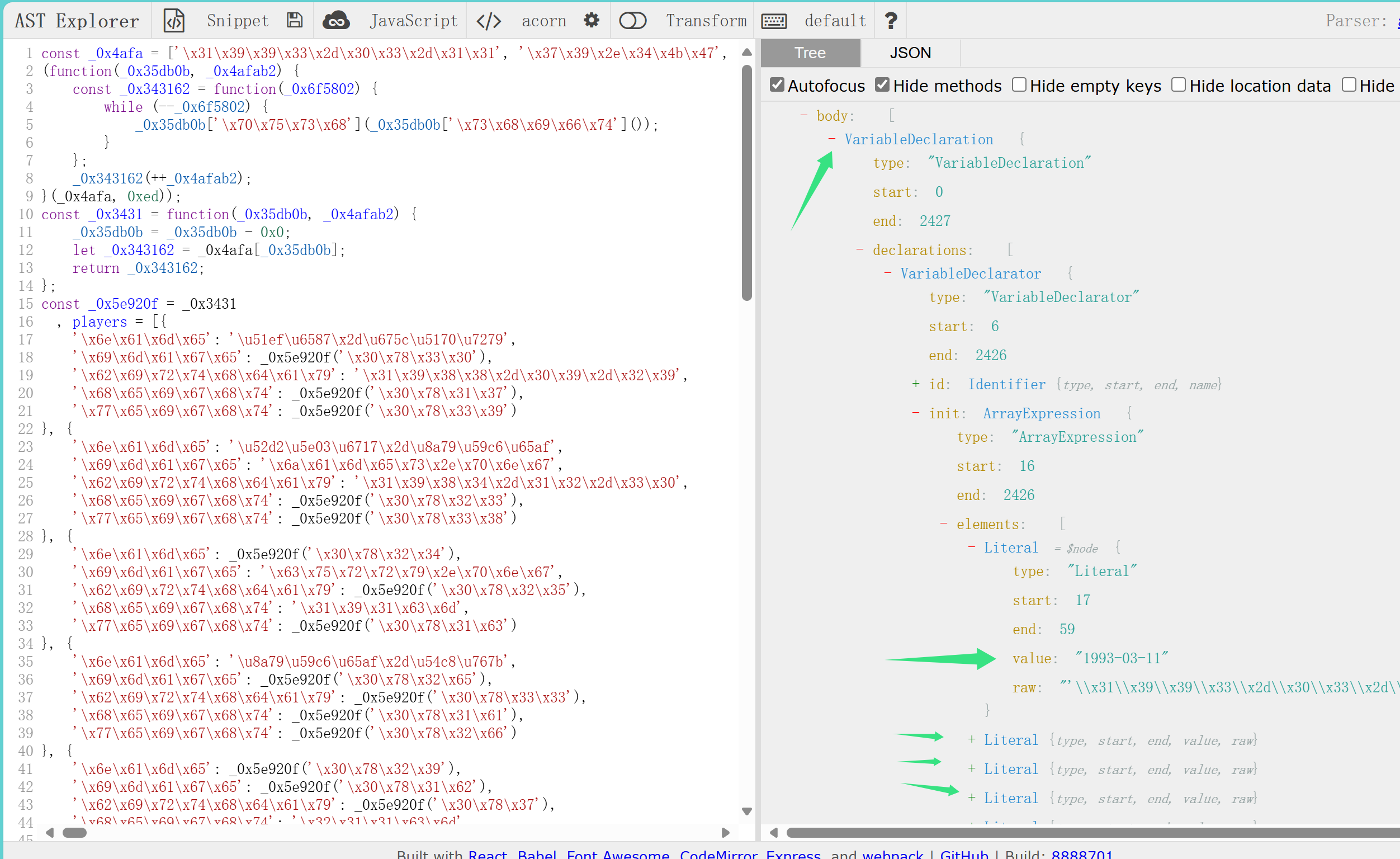Image resolution: width=1400 pixels, height=859 pixels.
Task: Check Hide location data option
Action: 1179,85
